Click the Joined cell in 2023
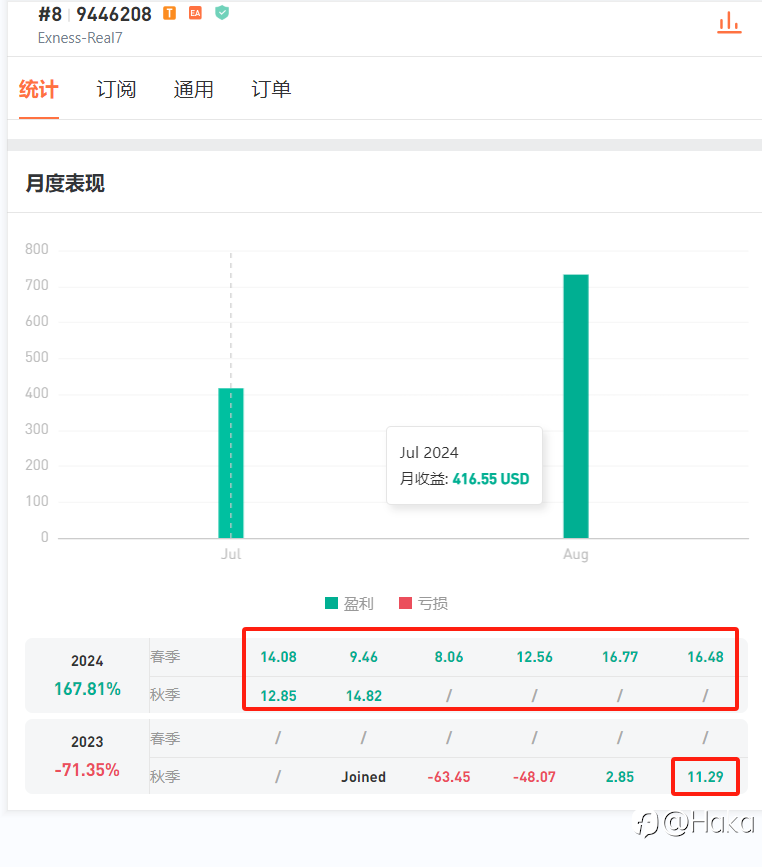762x867 pixels. [x=363, y=777]
